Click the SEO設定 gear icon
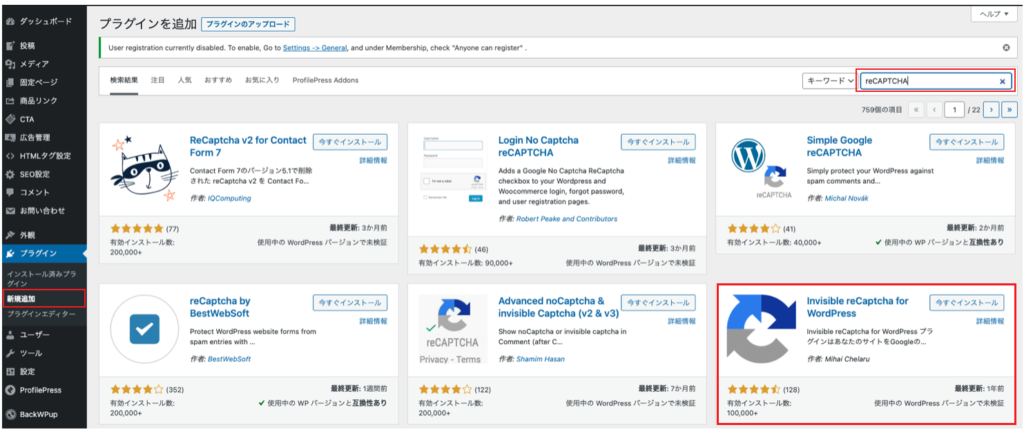1024x434 pixels. [x=10, y=175]
